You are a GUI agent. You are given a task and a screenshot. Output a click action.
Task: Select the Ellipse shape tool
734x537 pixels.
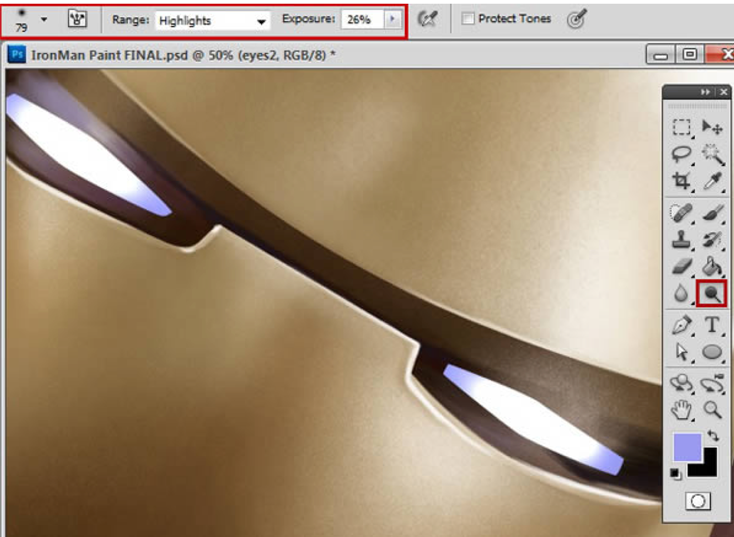[712, 352]
